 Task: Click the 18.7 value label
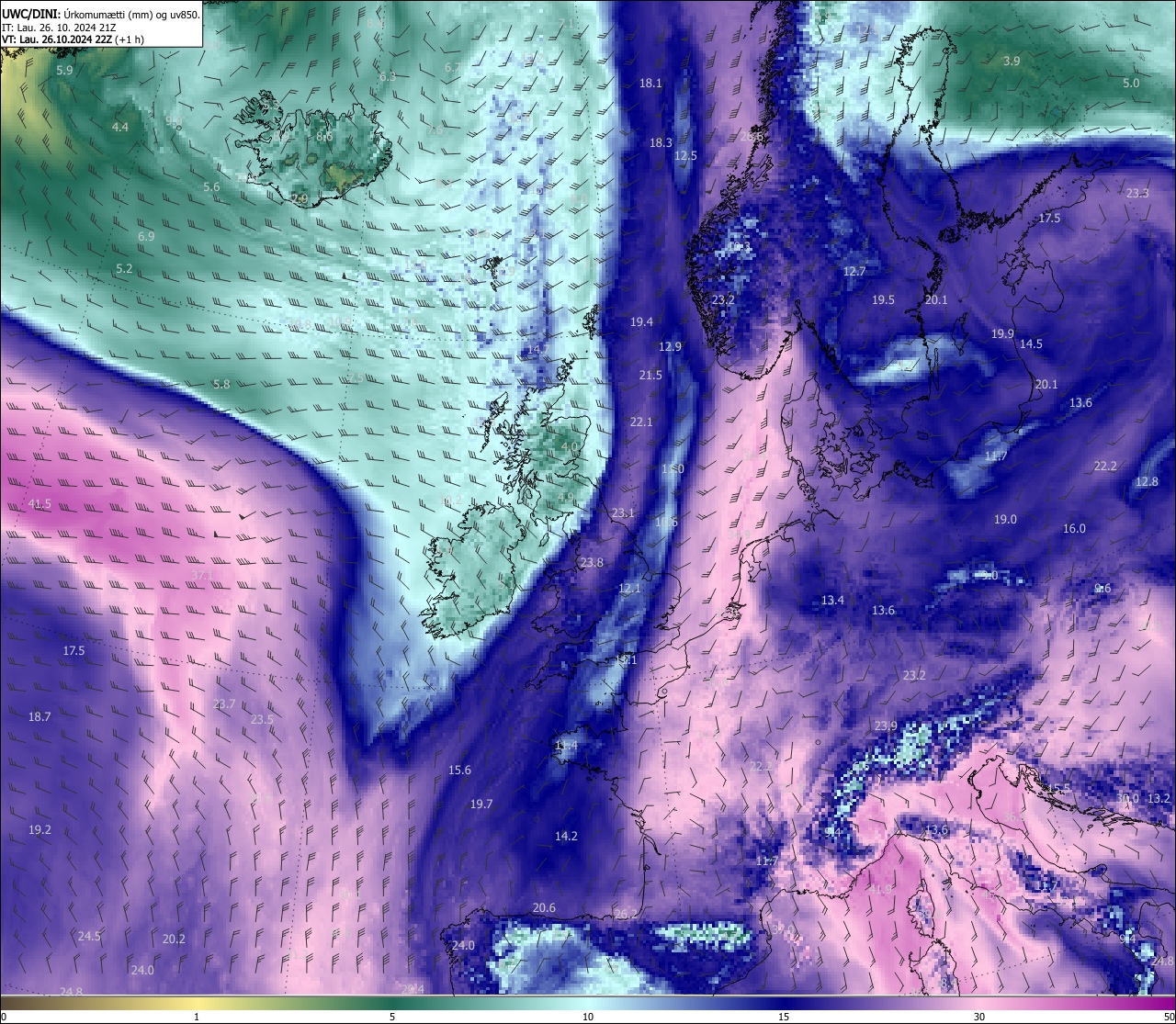[40, 716]
